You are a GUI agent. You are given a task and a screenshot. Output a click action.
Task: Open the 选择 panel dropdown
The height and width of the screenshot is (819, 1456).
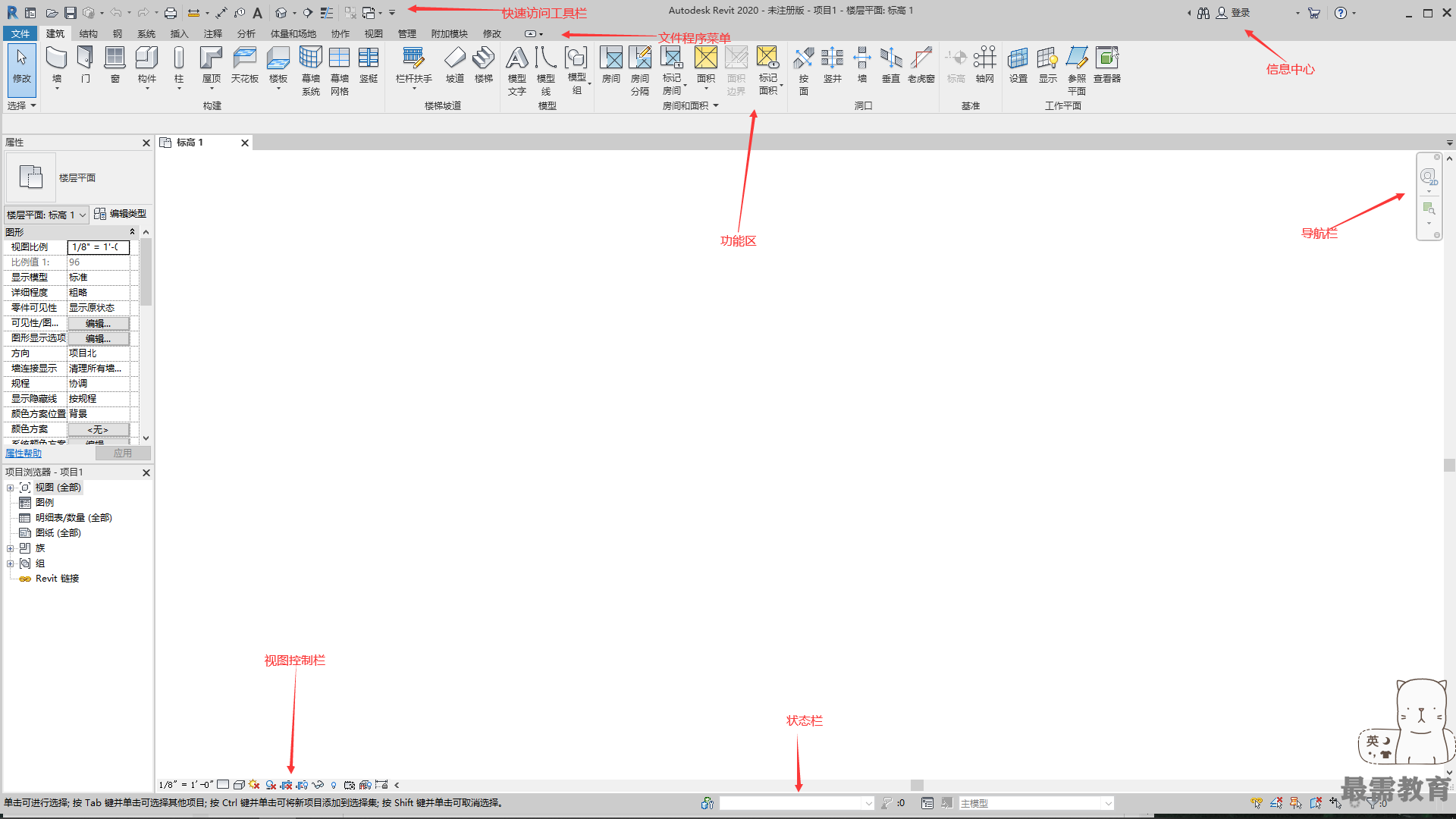[22, 105]
